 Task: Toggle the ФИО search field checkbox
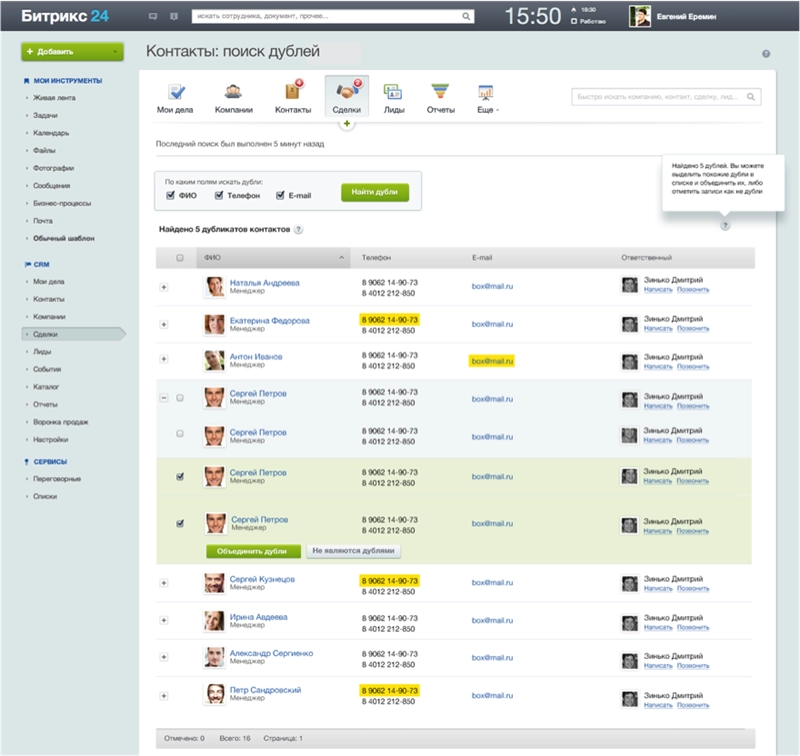171,195
